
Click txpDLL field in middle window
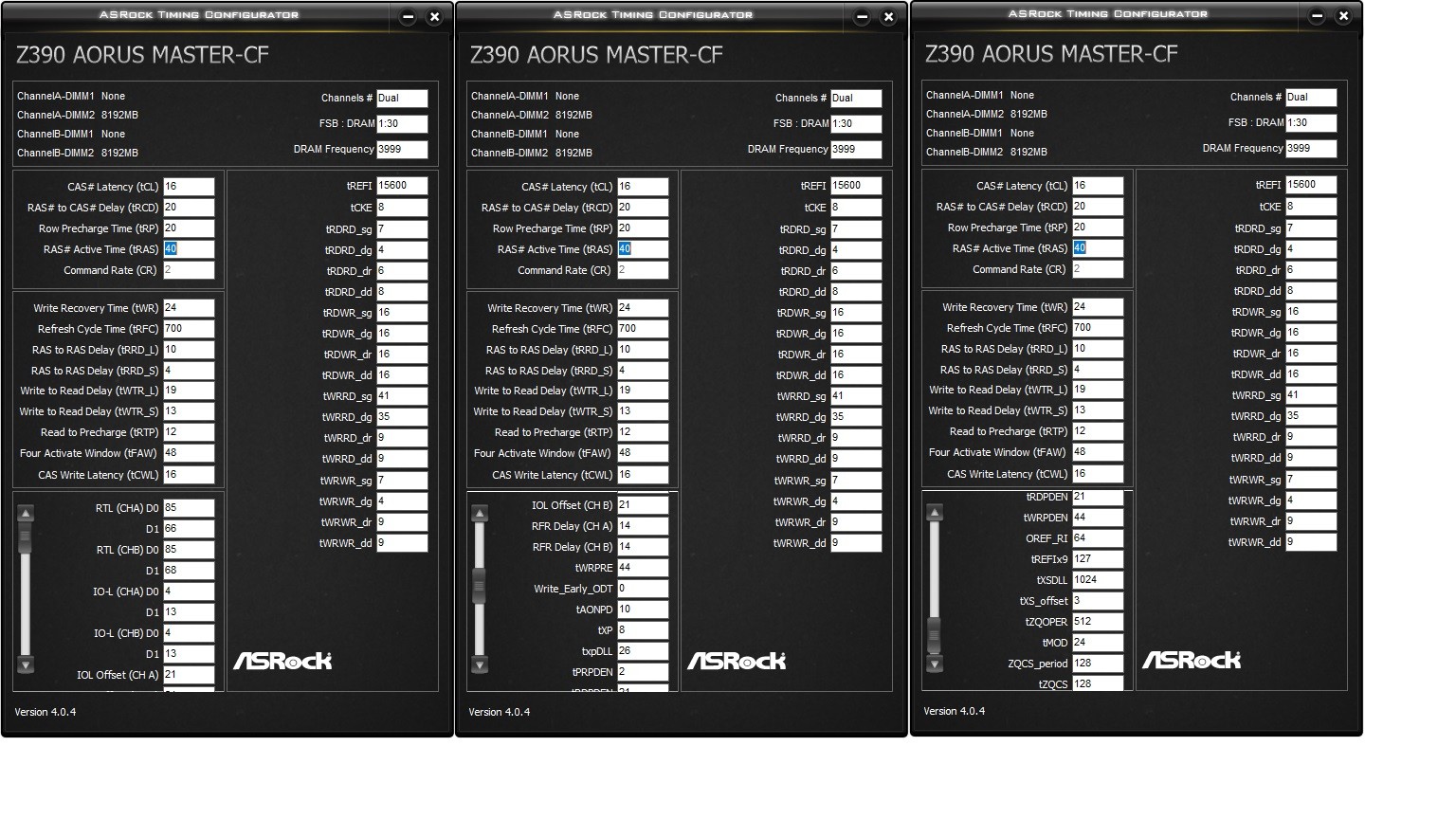tap(643, 651)
